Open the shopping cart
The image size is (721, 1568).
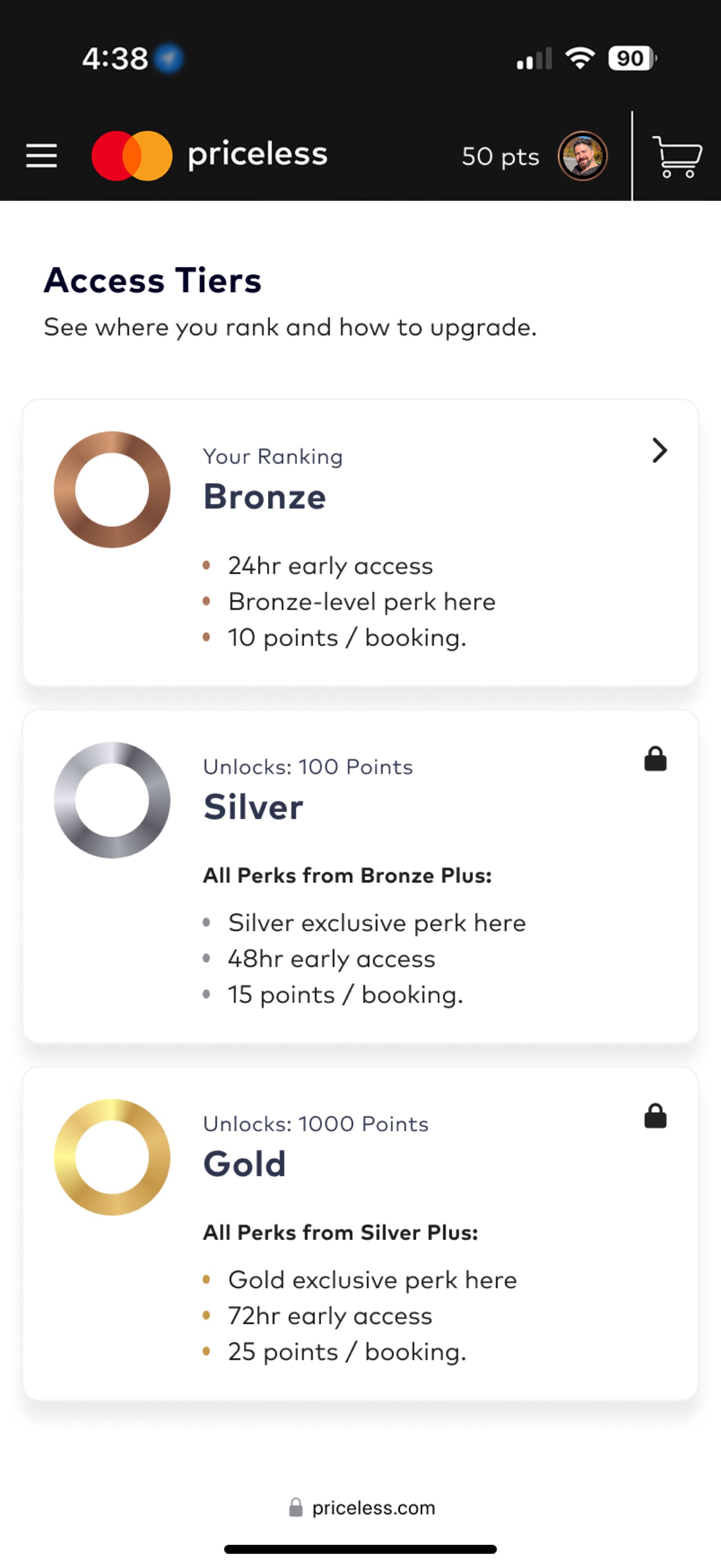[677, 157]
